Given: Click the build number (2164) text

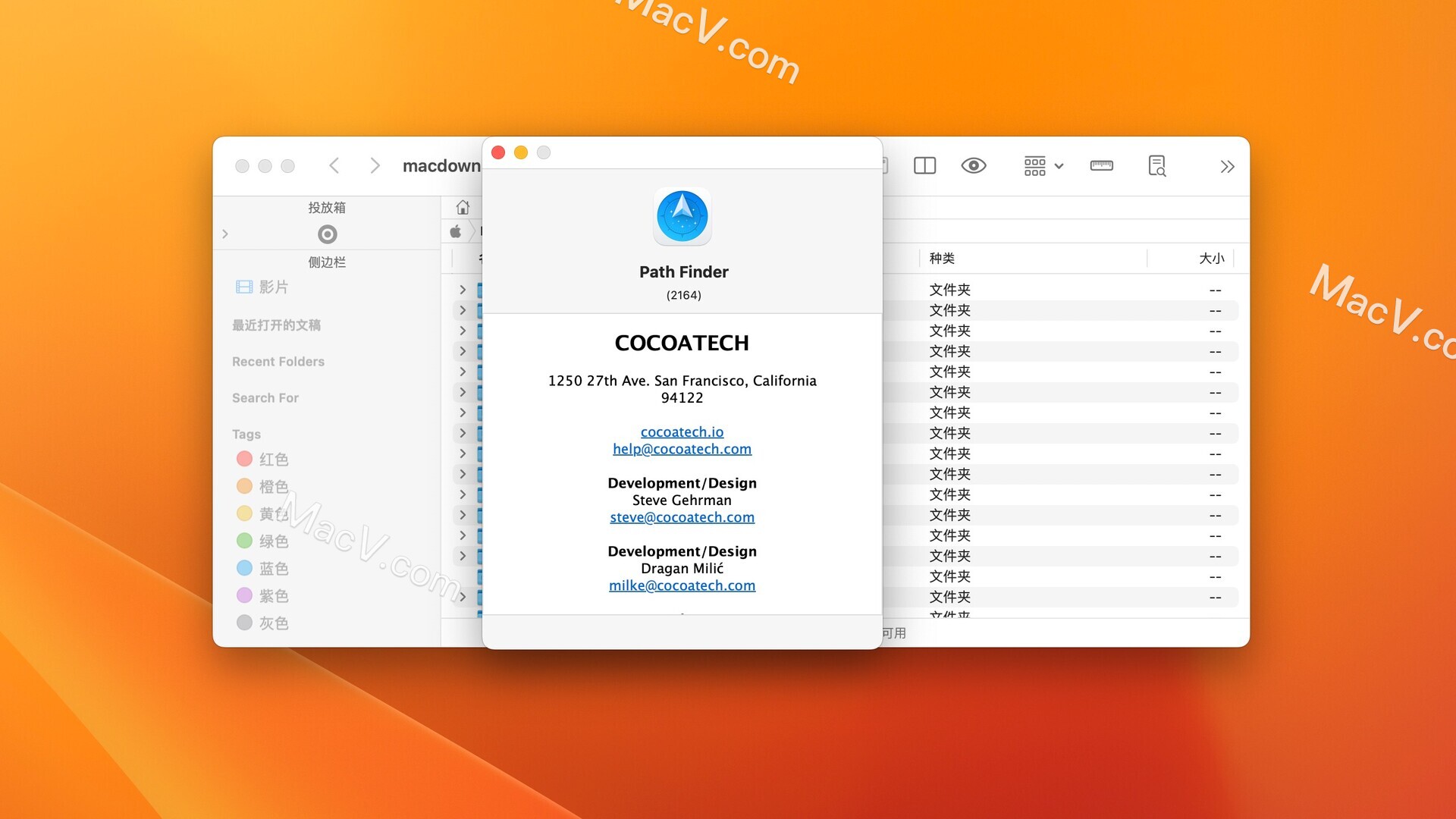Looking at the screenshot, I should point(683,295).
